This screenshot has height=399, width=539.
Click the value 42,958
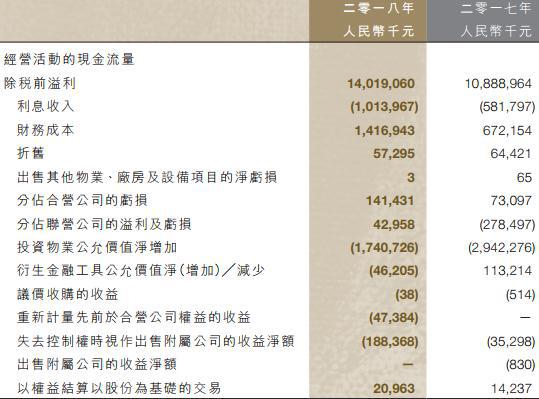394,225
